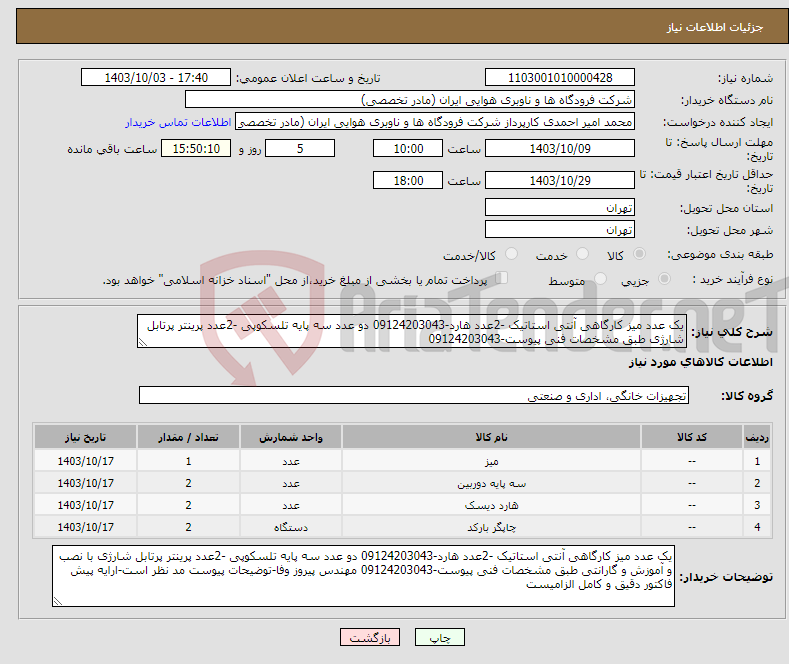The image size is (789, 664).
Task: Select the کالا radio button
Action: pos(639,254)
